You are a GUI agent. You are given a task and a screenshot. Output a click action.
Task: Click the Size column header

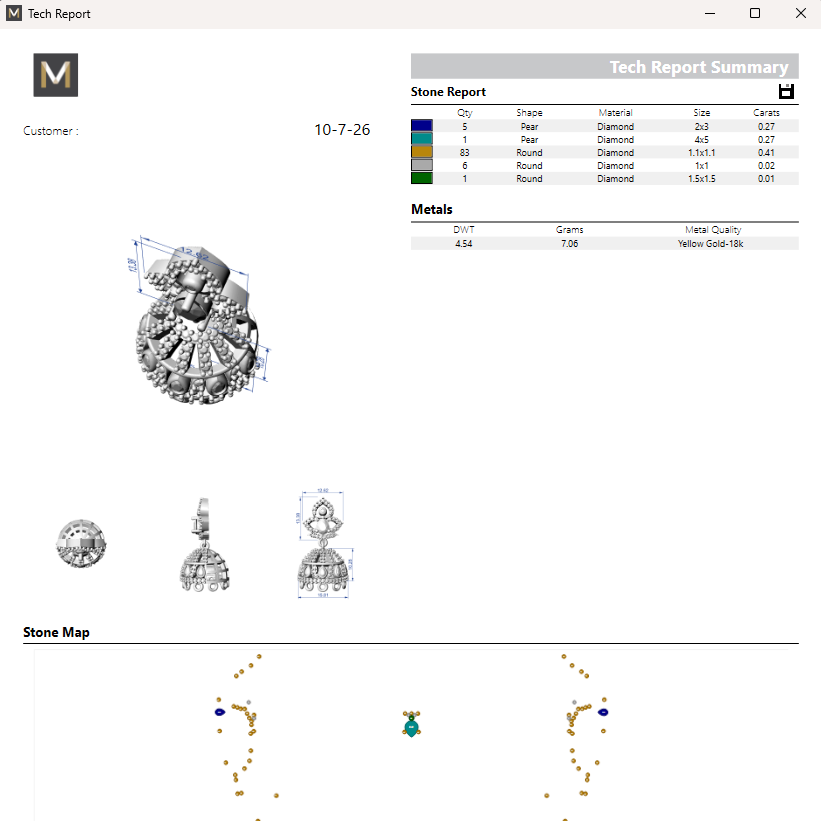pyautogui.click(x=702, y=113)
